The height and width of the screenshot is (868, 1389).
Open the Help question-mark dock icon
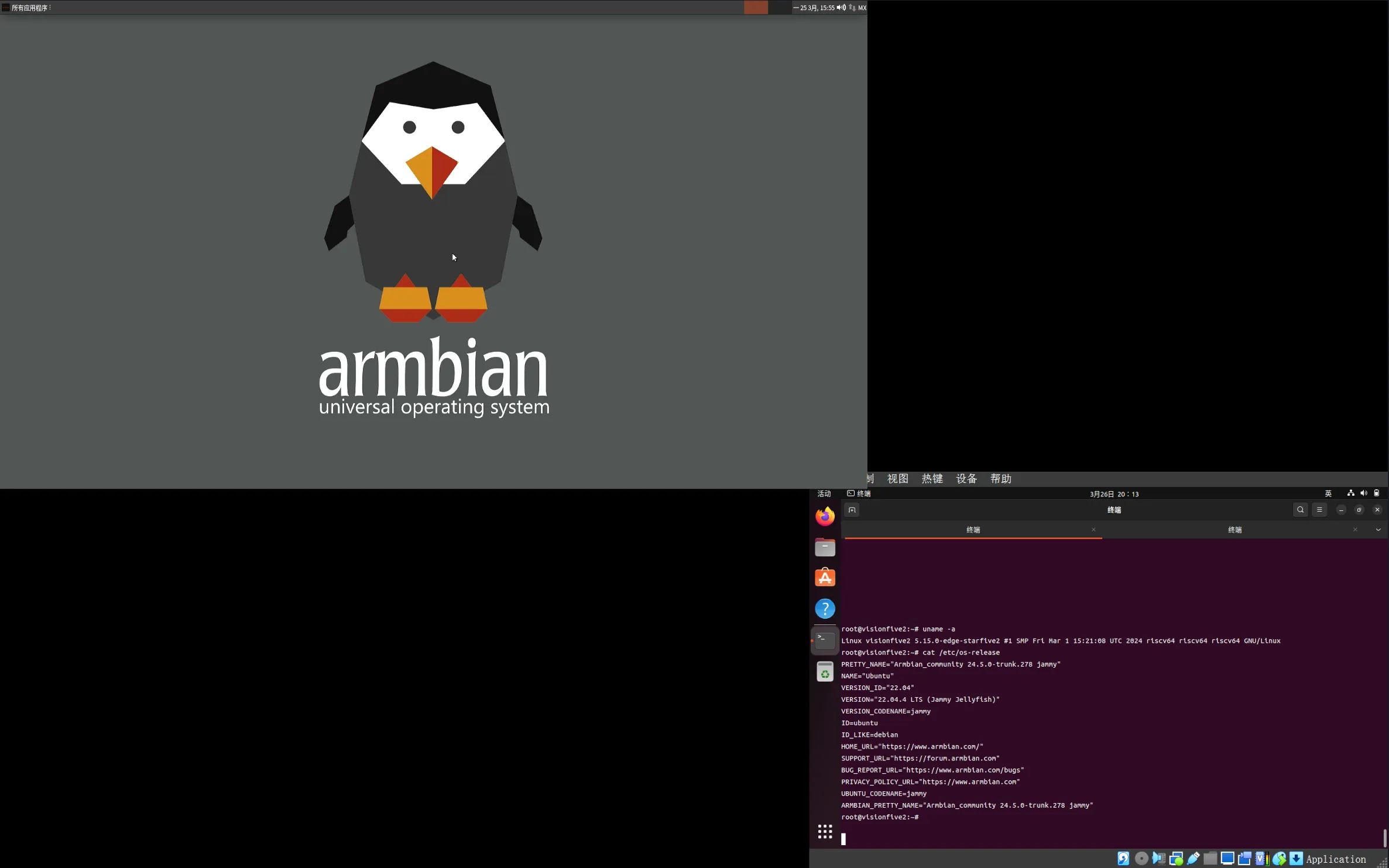pyautogui.click(x=825, y=609)
